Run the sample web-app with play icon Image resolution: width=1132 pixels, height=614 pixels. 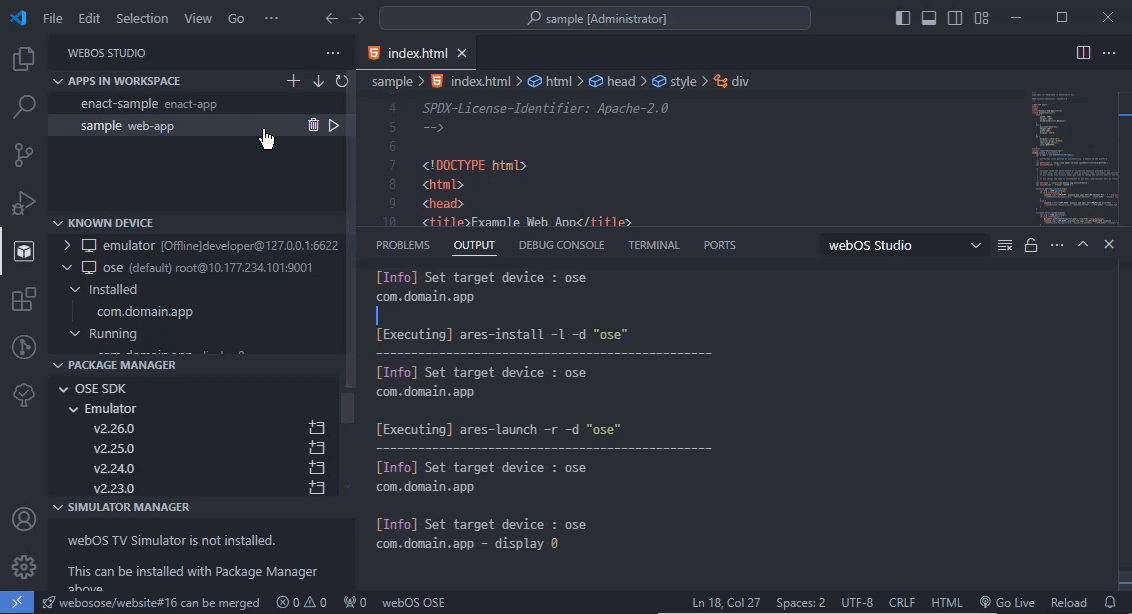334,125
